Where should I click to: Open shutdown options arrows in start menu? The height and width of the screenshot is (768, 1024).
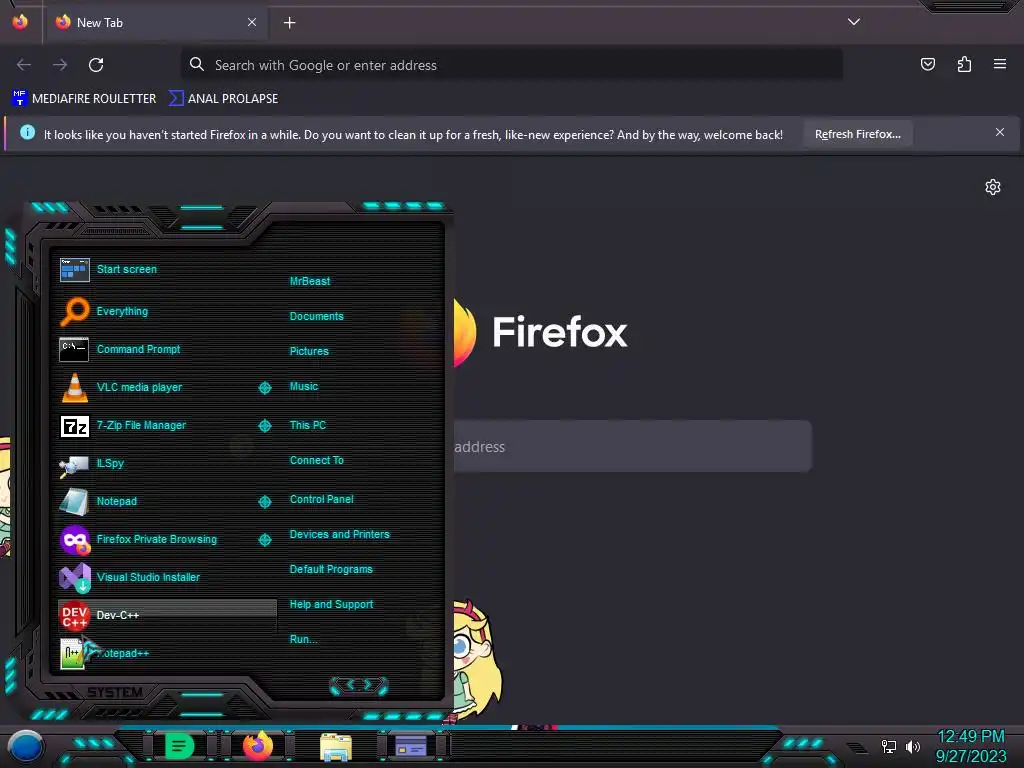[359, 685]
